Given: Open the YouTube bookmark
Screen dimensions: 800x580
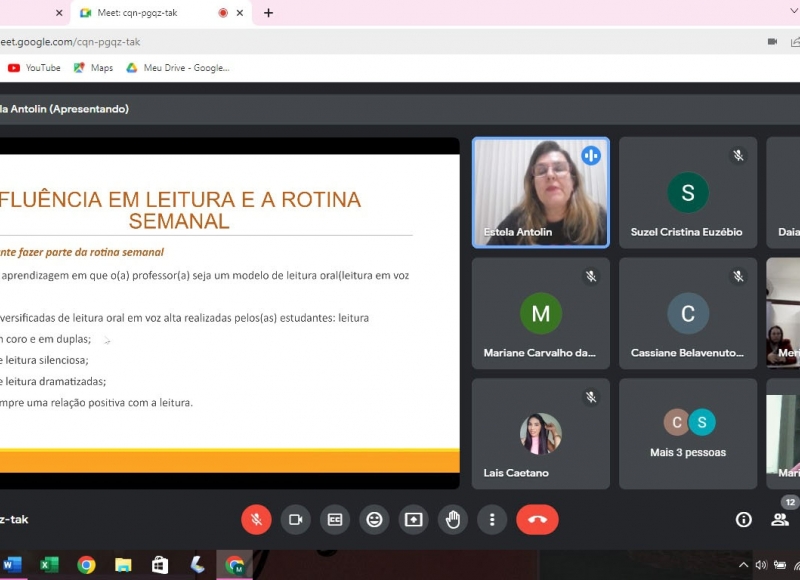Looking at the screenshot, I should (x=34, y=68).
